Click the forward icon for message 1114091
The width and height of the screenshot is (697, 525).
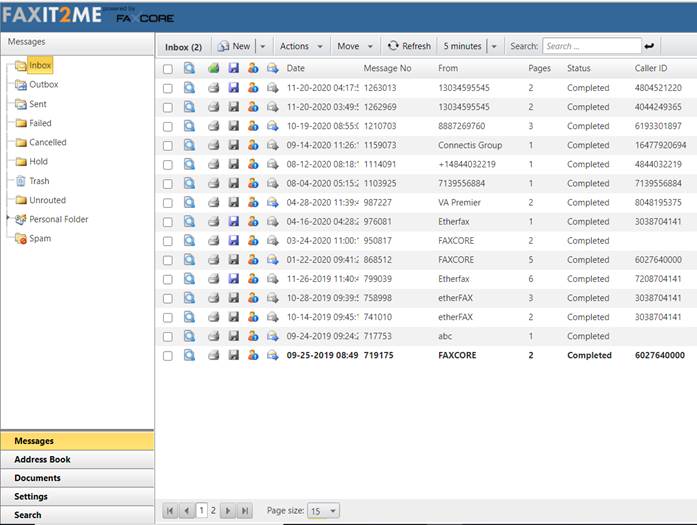[272, 164]
